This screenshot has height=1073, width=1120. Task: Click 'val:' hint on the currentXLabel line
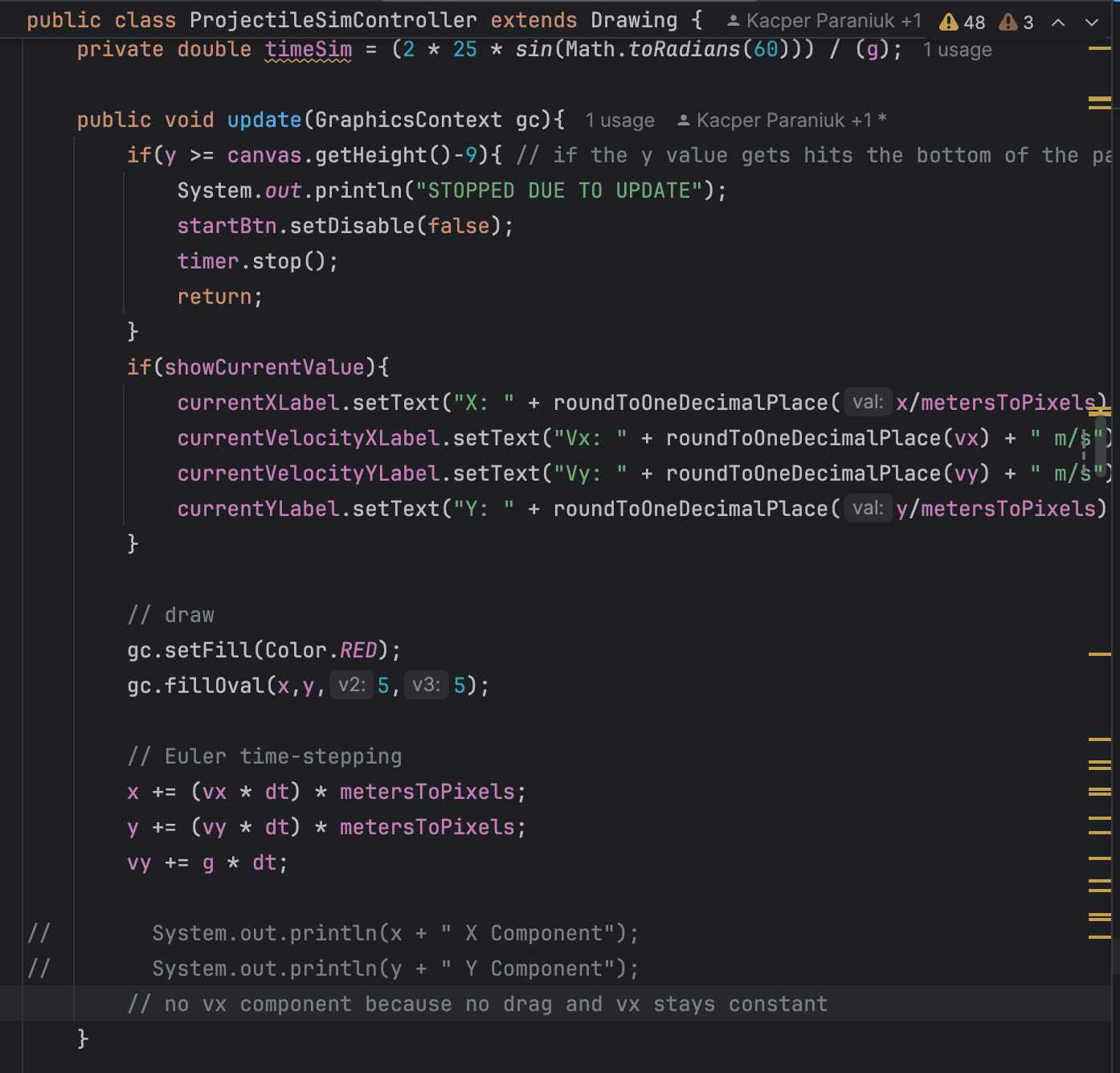click(x=868, y=402)
